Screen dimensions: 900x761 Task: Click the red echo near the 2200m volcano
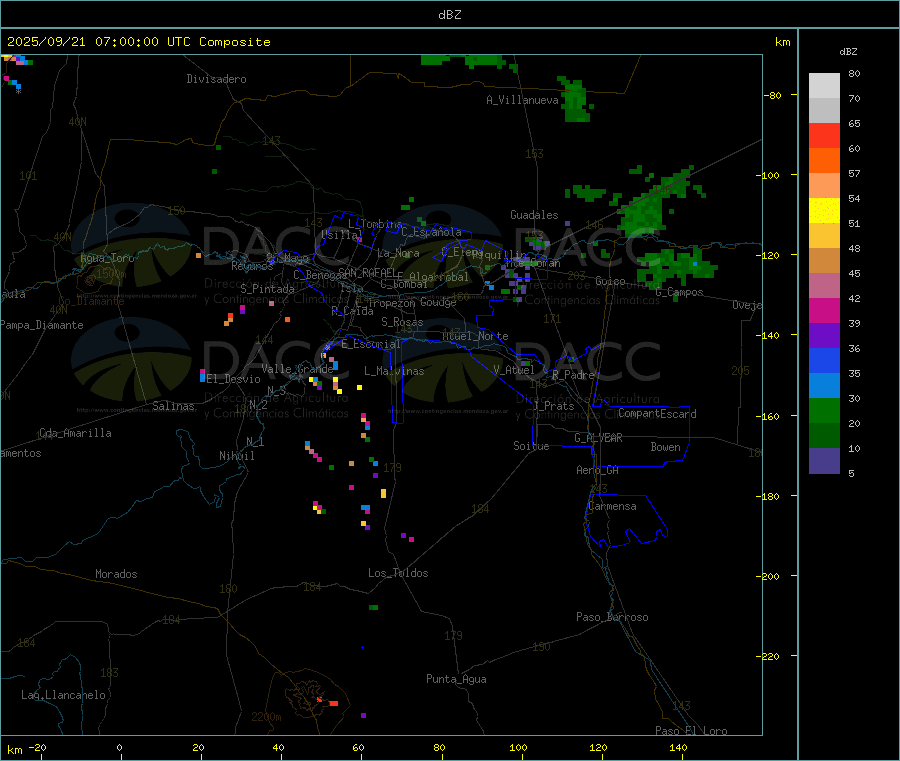pyautogui.click(x=333, y=703)
